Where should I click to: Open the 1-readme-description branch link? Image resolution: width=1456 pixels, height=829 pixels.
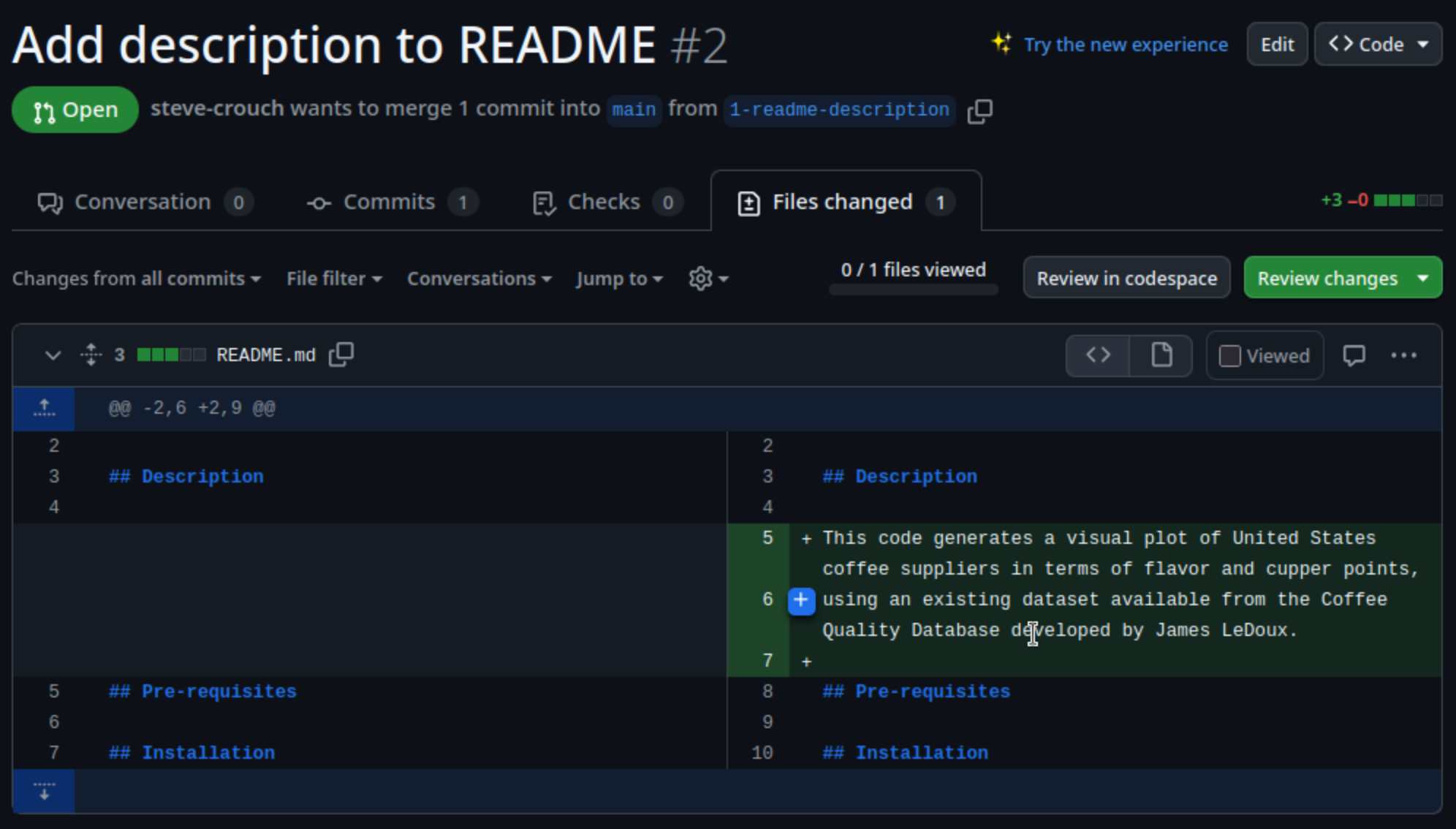(839, 110)
